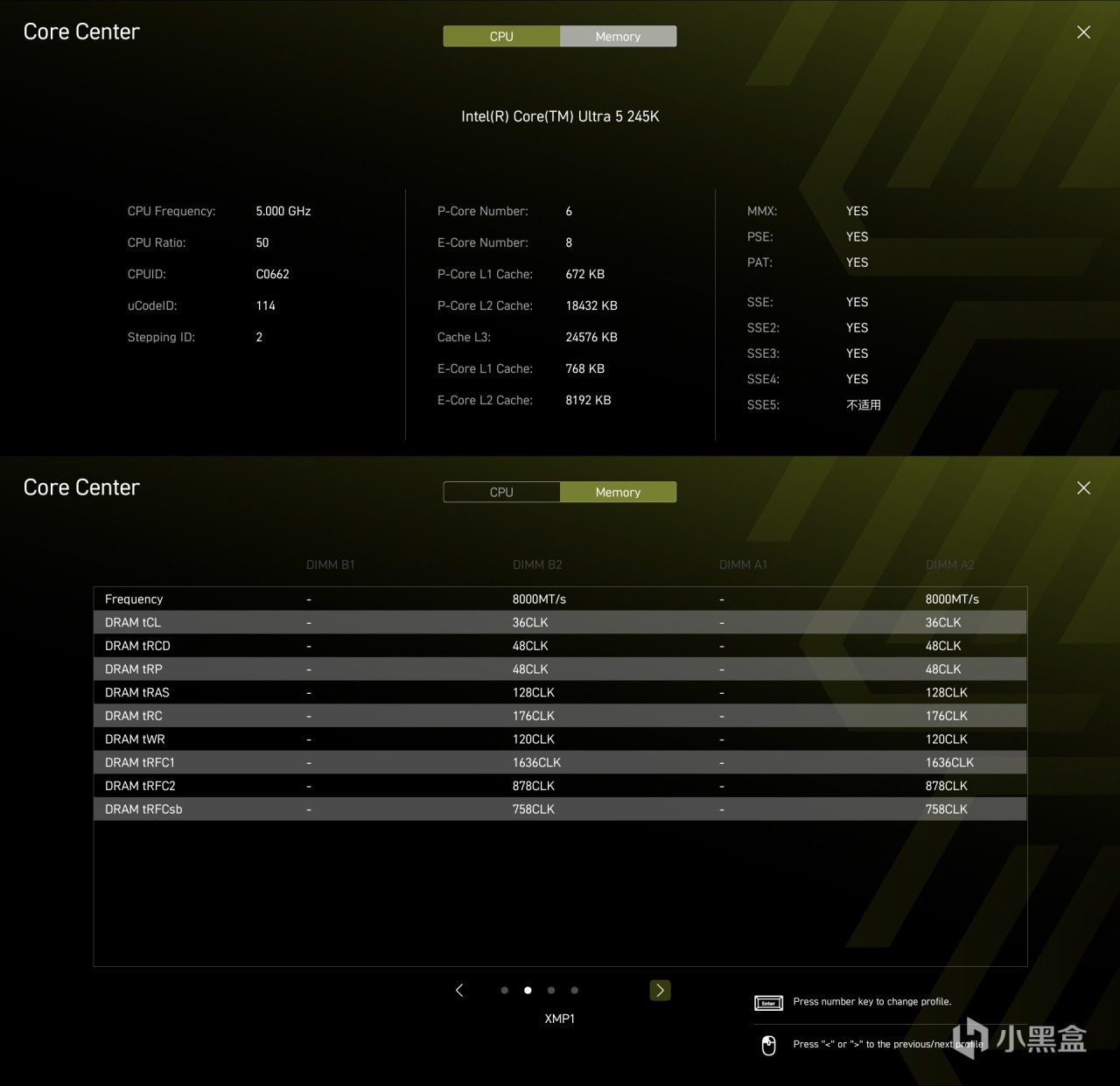Select the DRAM tRFC1 row label
Image resolution: width=1120 pixels, height=1086 pixels.
tap(140, 762)
